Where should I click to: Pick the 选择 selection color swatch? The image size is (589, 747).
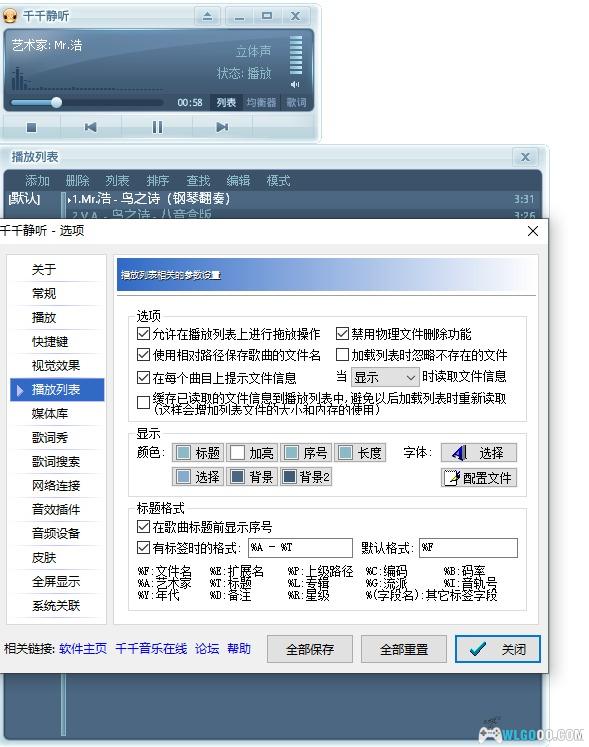(198, 477)
